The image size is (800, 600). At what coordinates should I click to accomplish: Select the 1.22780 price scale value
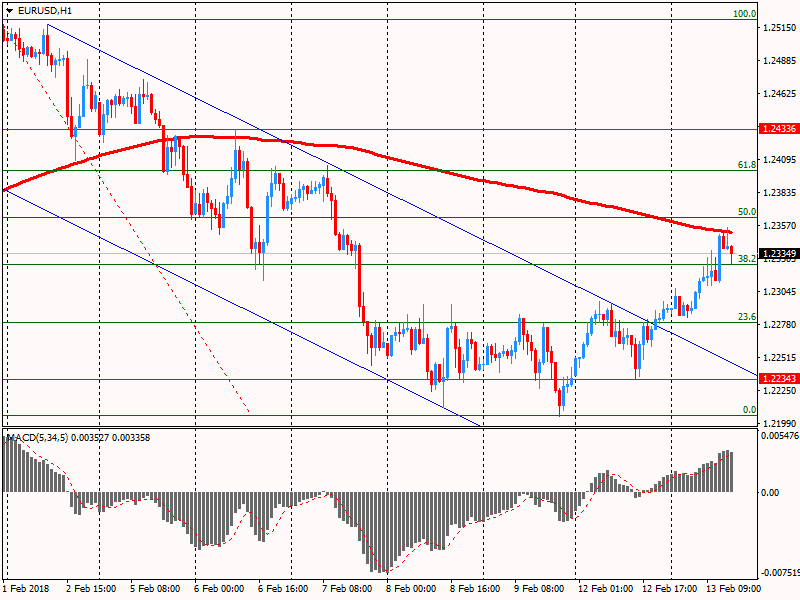click(x=780, y=324)
